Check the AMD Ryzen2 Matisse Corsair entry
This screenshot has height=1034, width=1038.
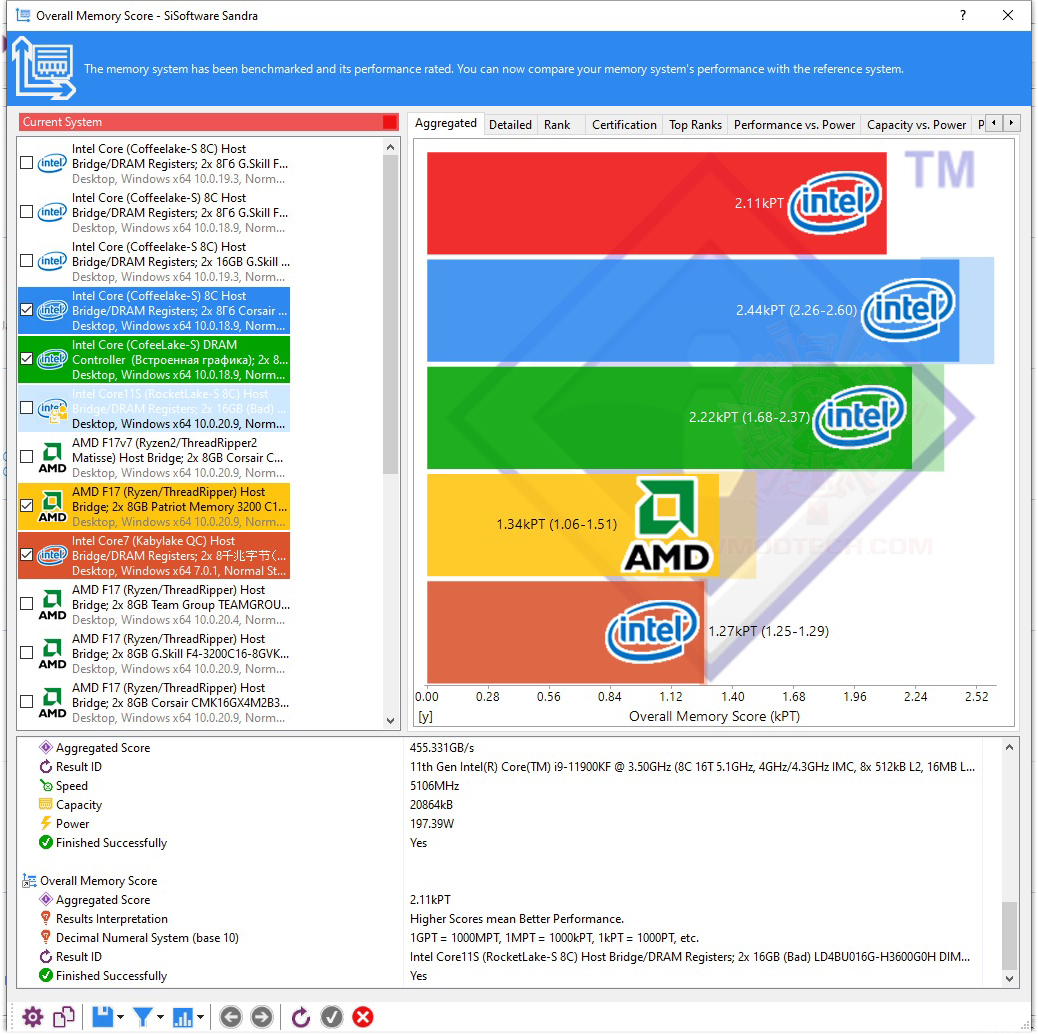[x=26, y=457]
